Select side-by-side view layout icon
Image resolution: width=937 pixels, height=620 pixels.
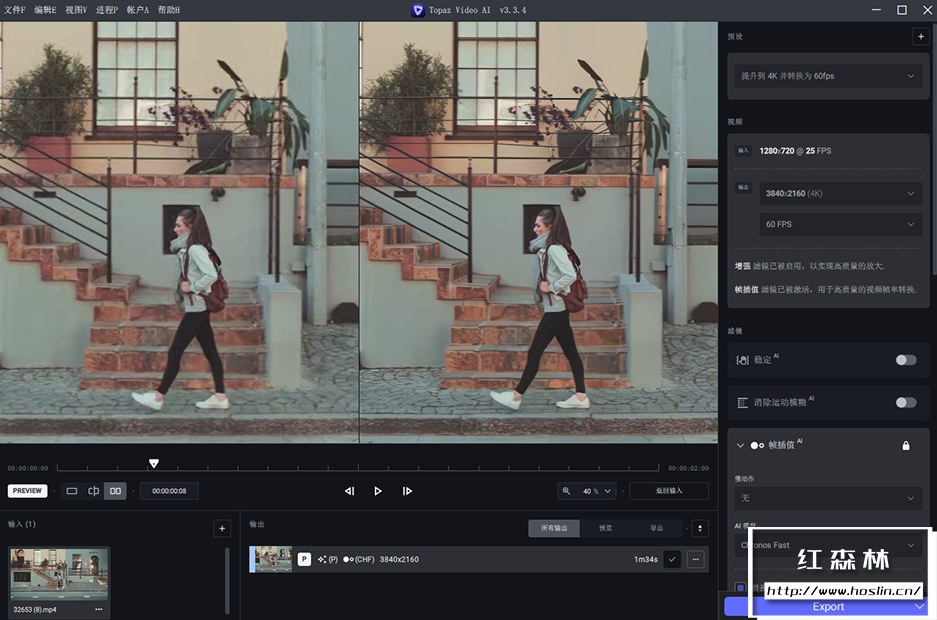click(116, 491)
